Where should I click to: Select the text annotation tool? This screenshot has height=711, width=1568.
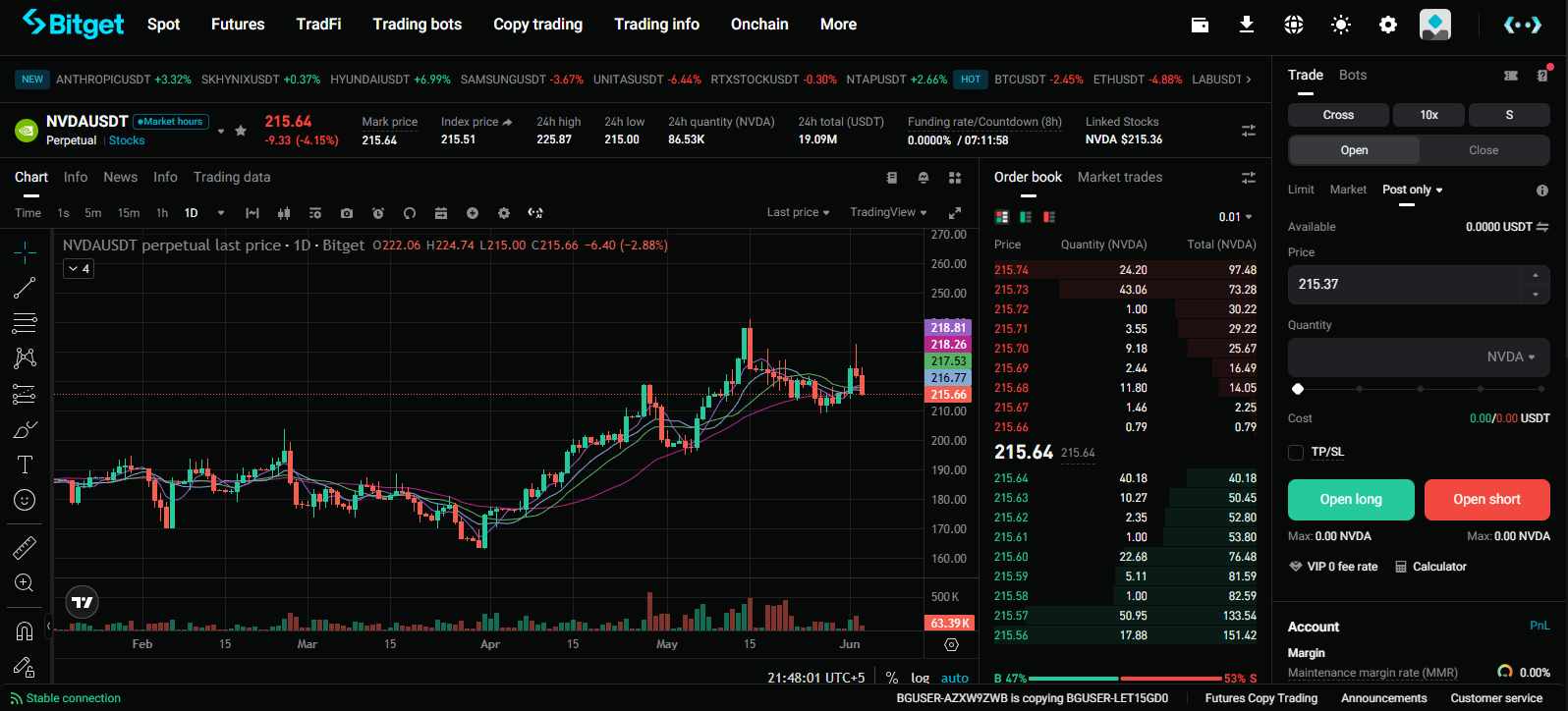point(25,465)
